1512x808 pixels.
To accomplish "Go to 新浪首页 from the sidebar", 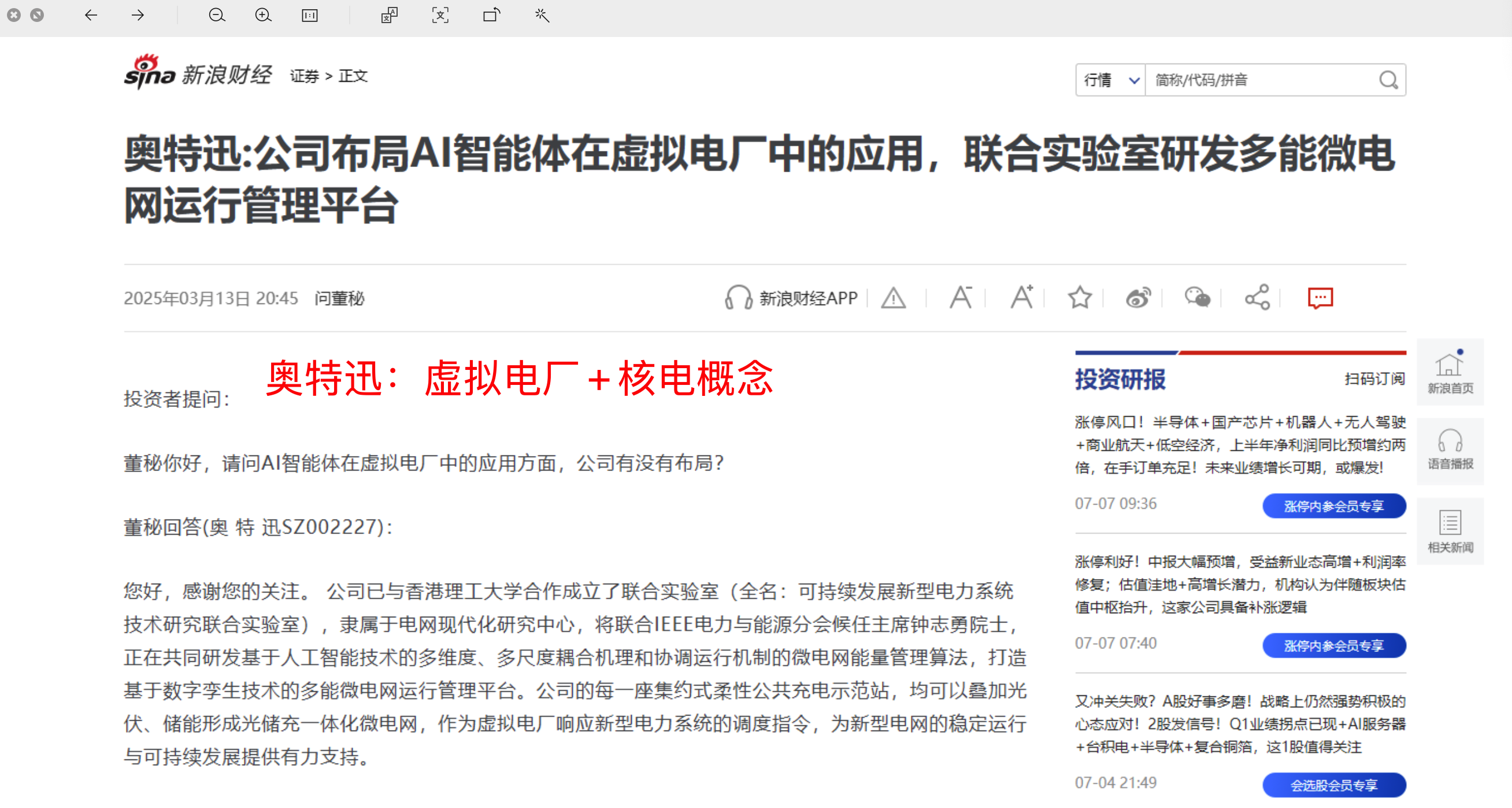I will pos(1450,372).
